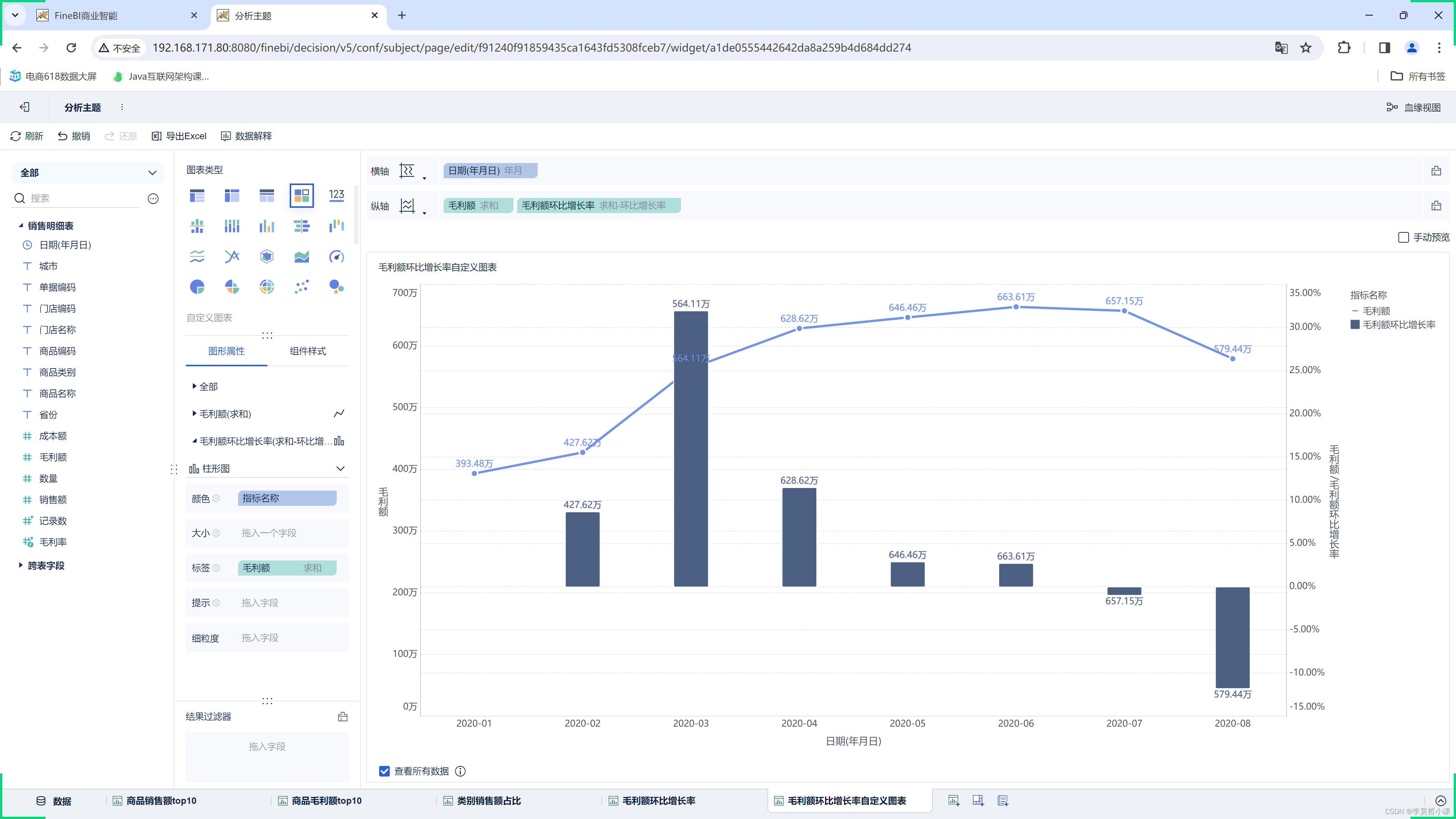Pick the waterfall chart icon
Image resolution: width=1456 pixels, height=819 pixels.
pos(336,226)
